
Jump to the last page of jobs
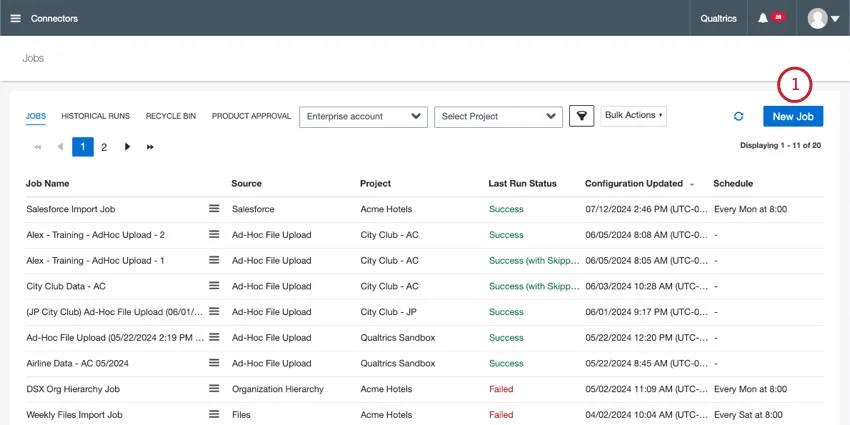[150, 147]
